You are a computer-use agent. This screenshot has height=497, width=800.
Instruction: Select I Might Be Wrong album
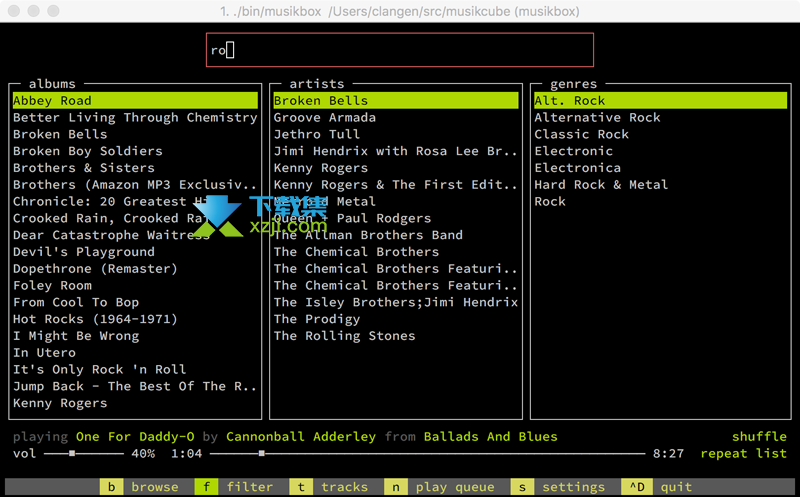tap(135, 336)
